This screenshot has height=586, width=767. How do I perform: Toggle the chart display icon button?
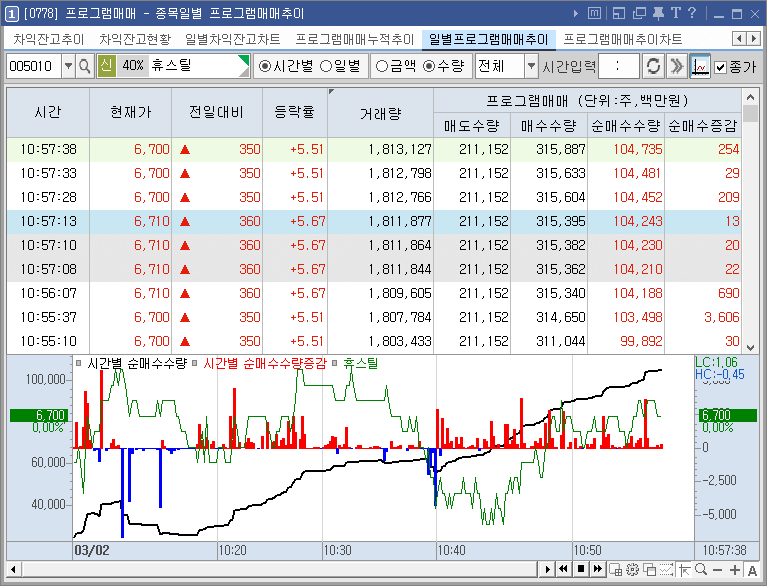pos(700,66)
